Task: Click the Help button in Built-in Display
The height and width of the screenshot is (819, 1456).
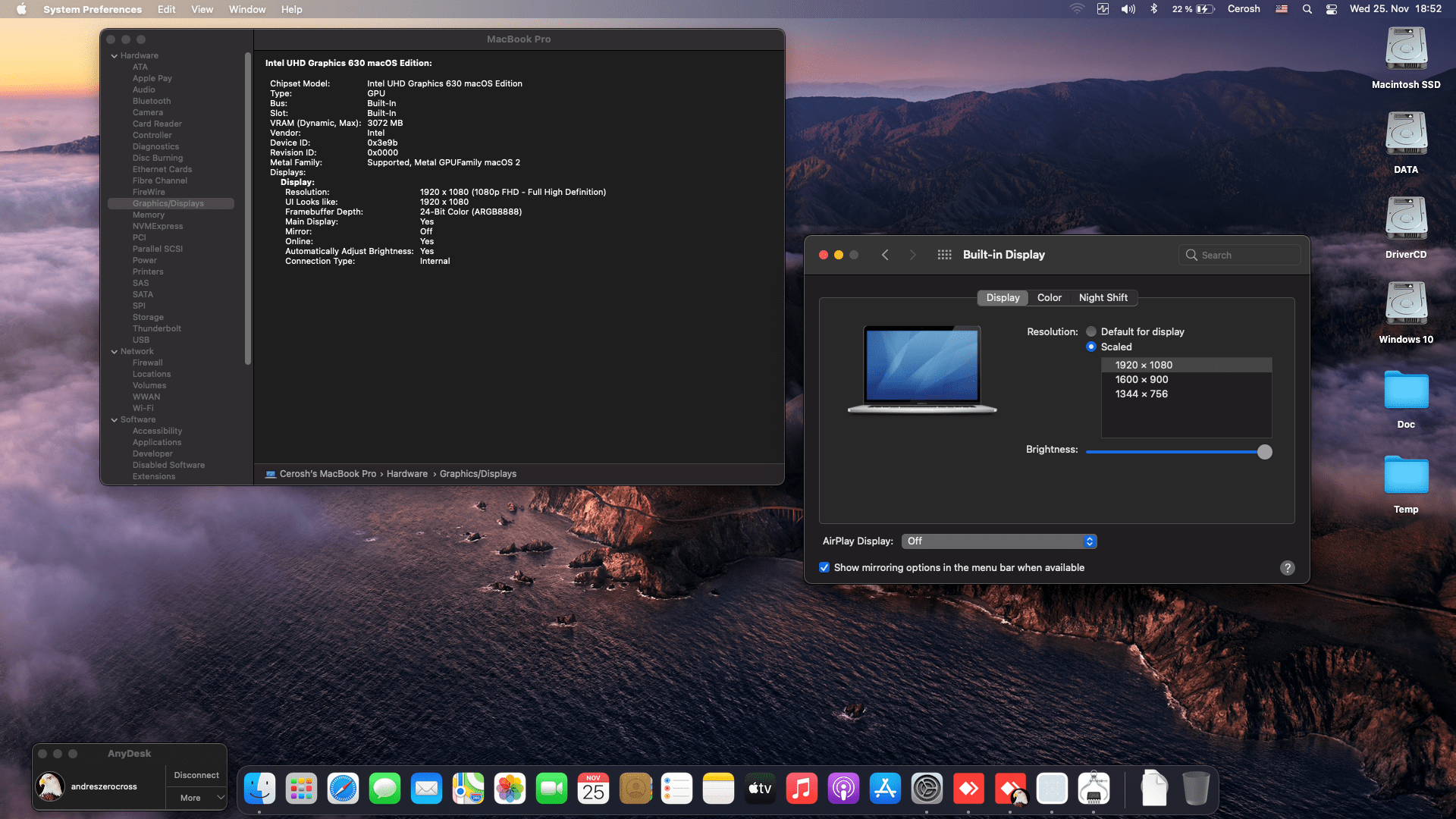Action: click(1287, 567)
